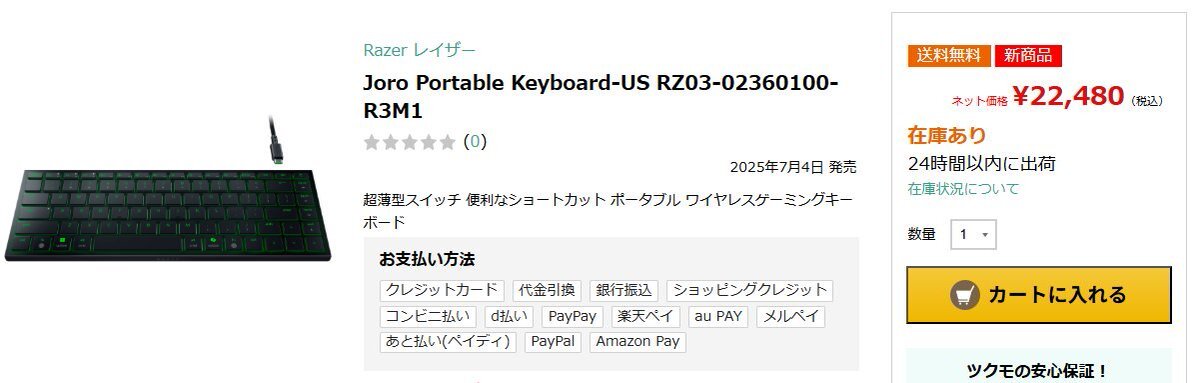The height and width of the screenshot is (383, 1200).
Task: Select the d払い payment tag
Action: [x=510, y=316]
